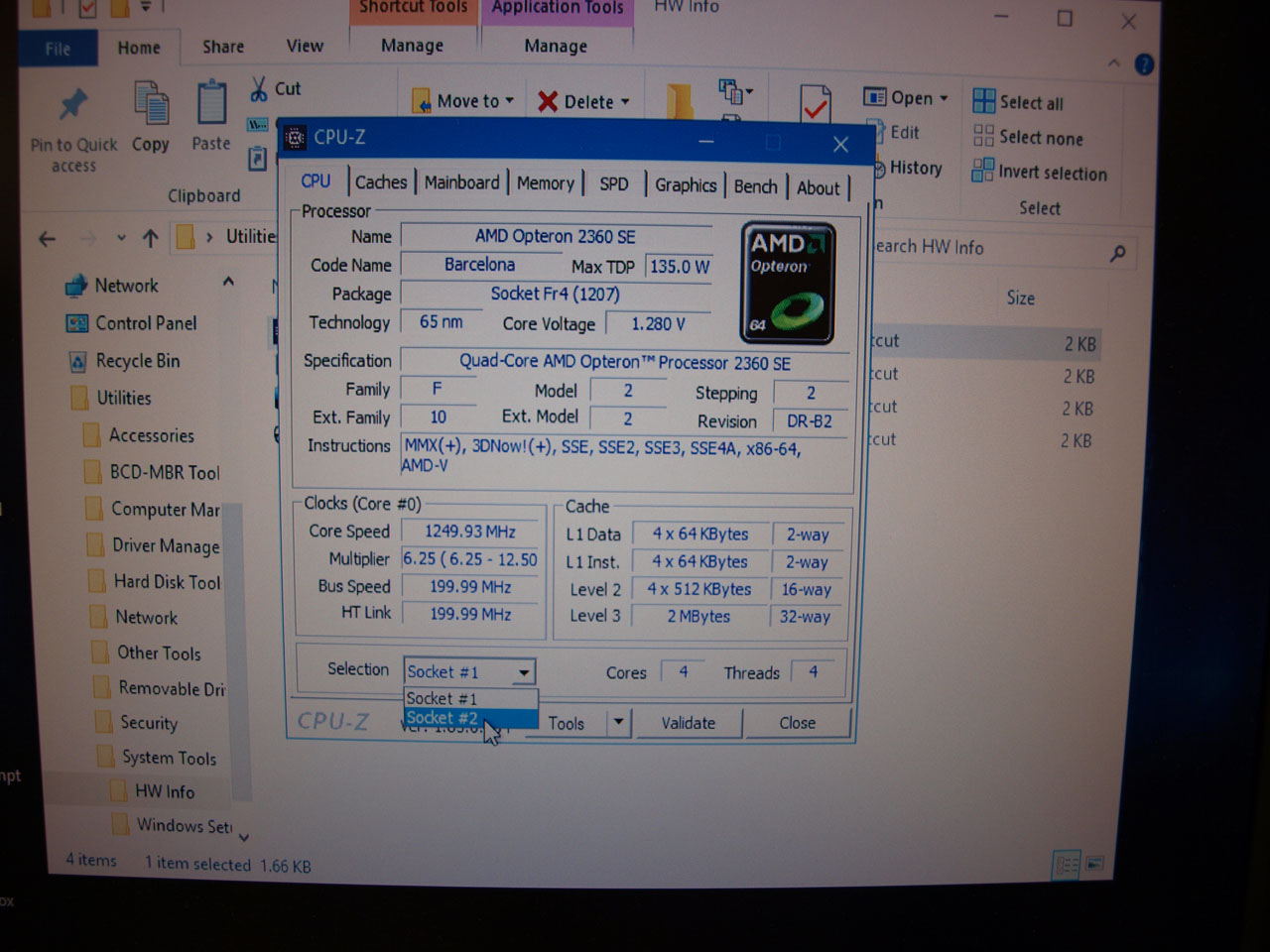Click the Up arrow navigation icon
This screenshot has width=1270, height=952.
pos(151,238)
